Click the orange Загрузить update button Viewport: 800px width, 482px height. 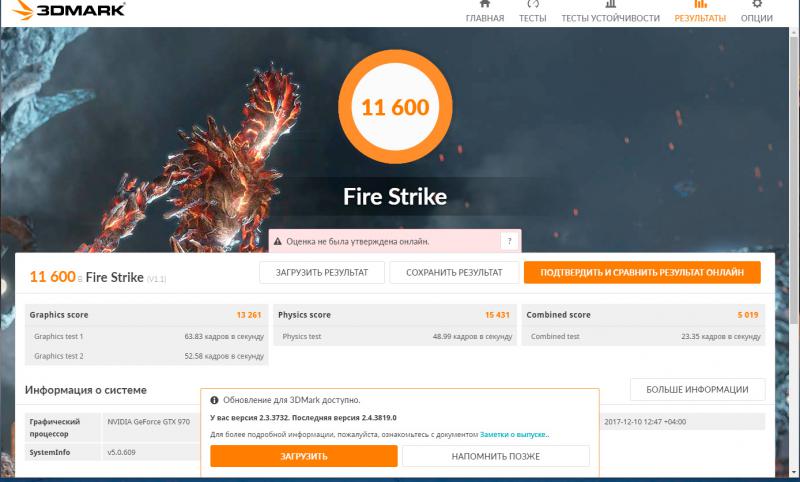[x=304, y=456]
